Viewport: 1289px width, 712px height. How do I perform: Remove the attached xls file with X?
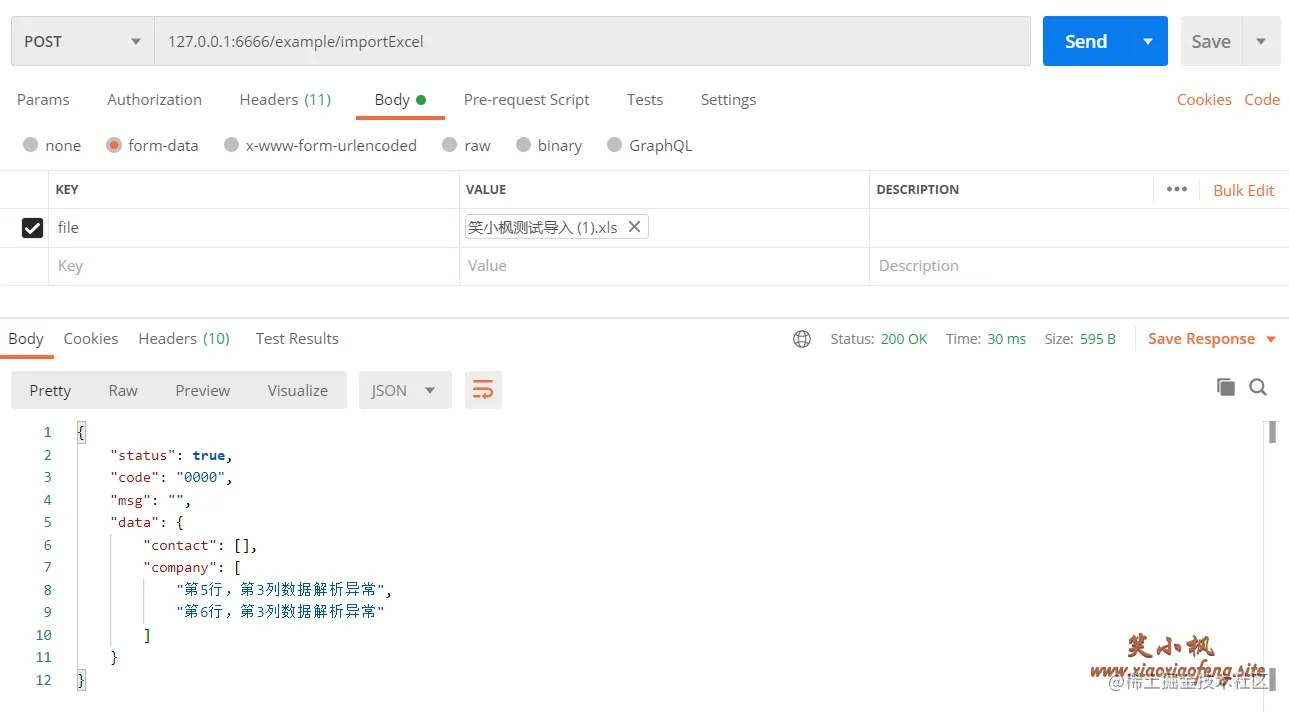(634, 227)
